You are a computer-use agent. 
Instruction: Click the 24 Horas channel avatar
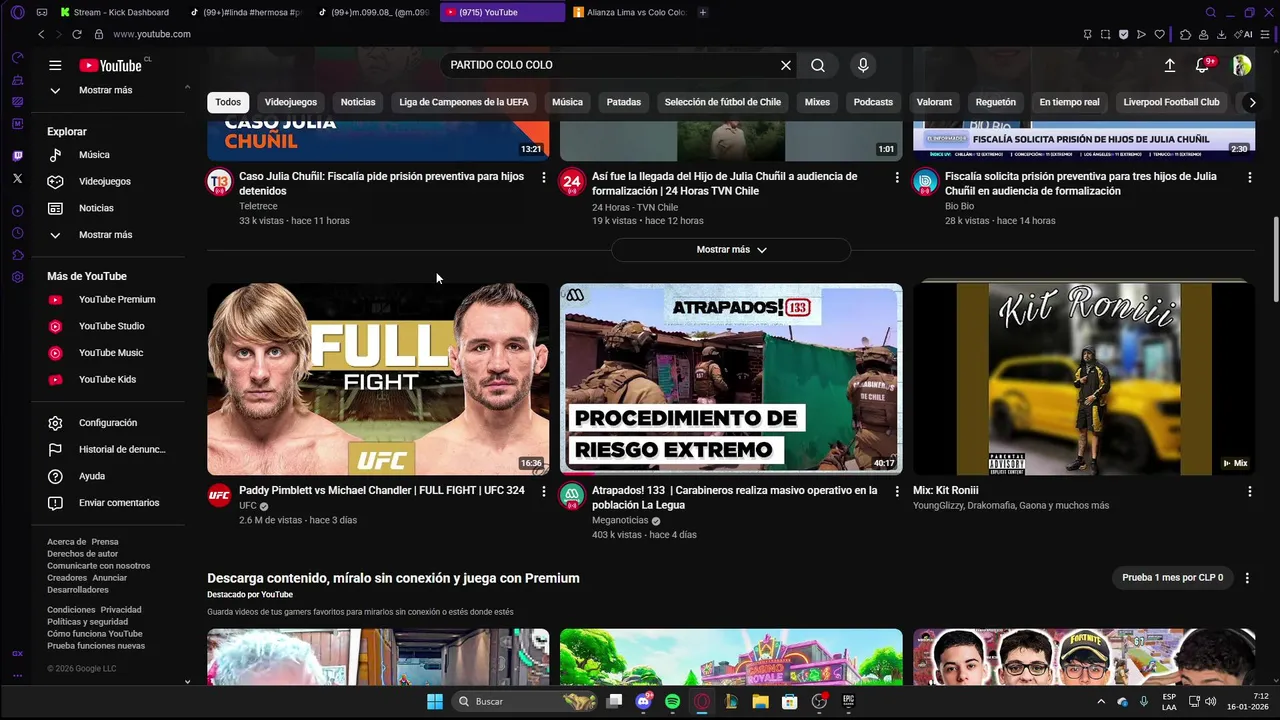(x=572, y=181)
